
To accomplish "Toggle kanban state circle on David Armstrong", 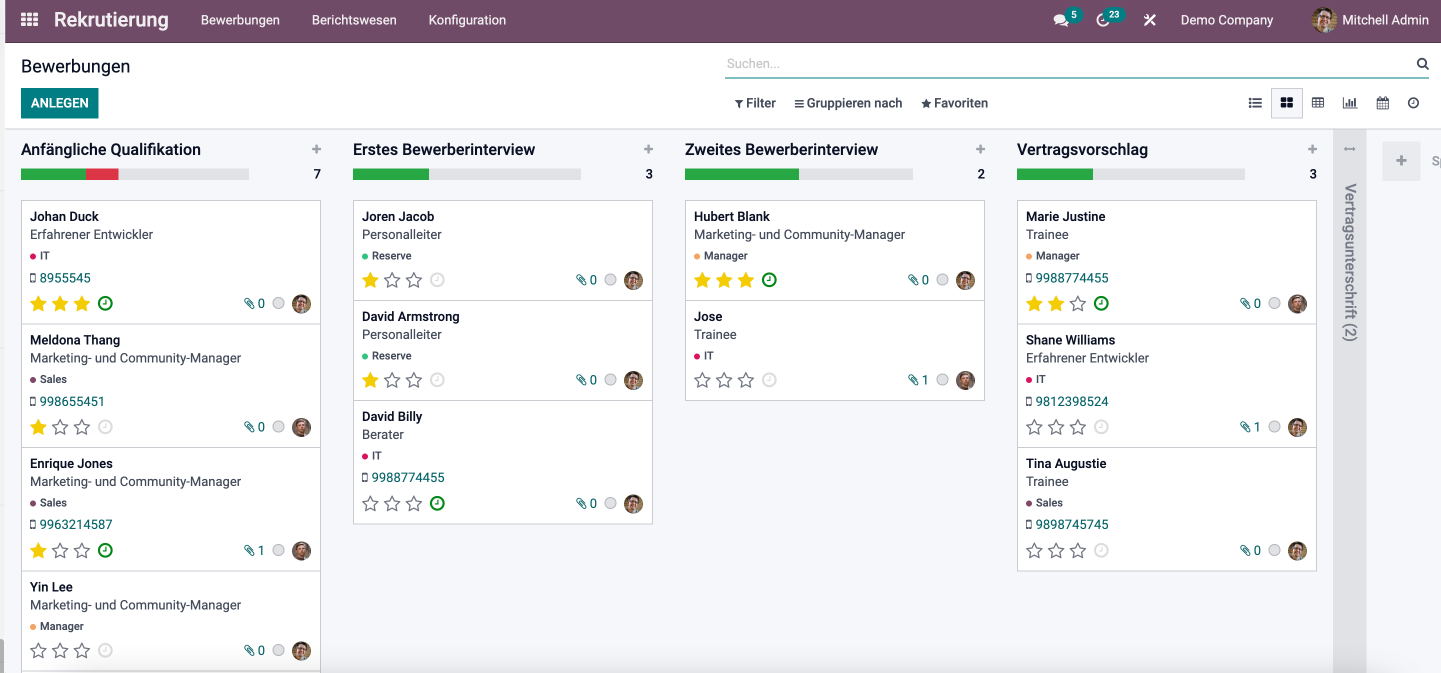I will pyautogui.click(x=610, y=380).
